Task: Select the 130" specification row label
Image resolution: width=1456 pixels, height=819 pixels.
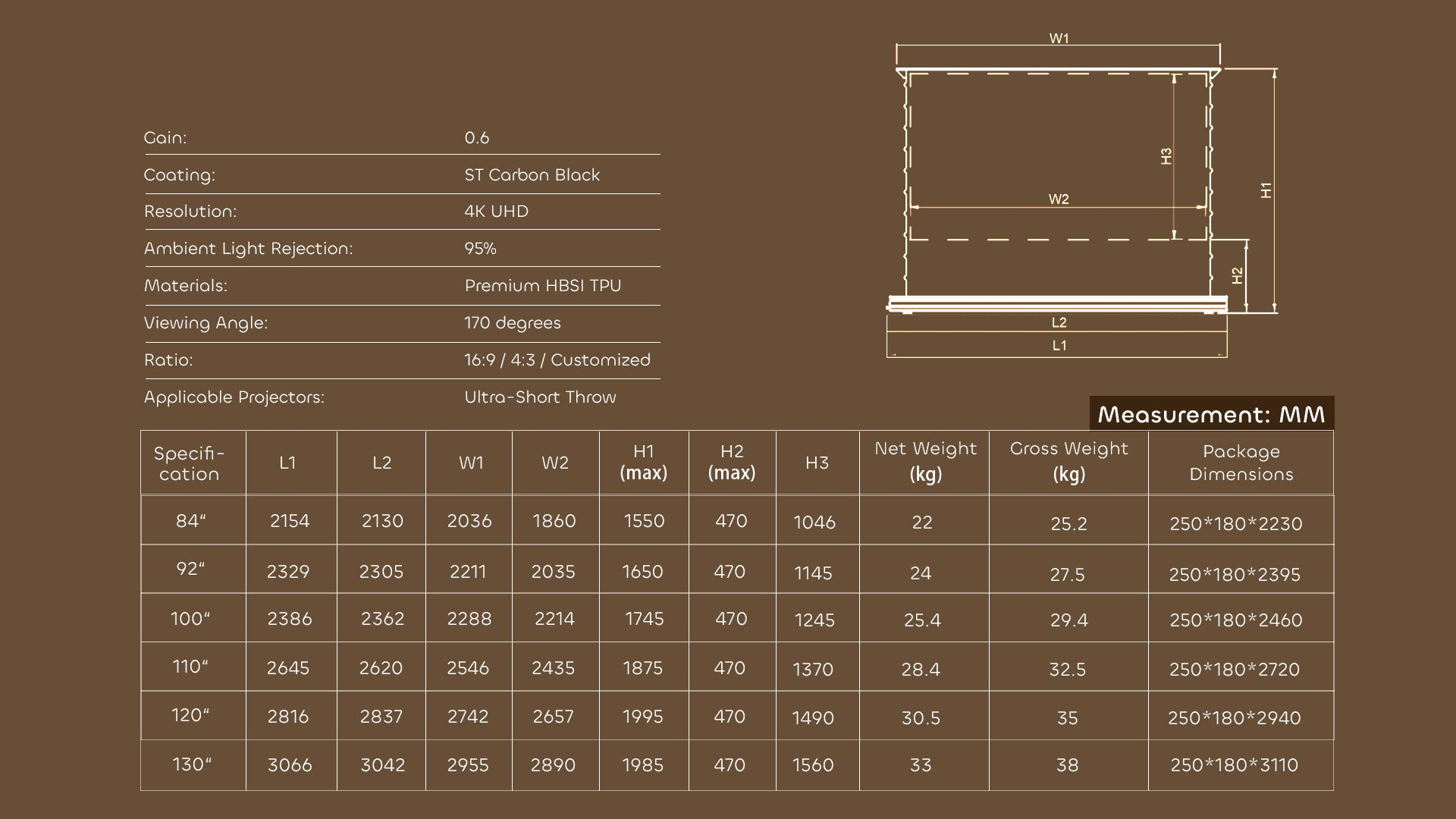Action: coord(191,764)
